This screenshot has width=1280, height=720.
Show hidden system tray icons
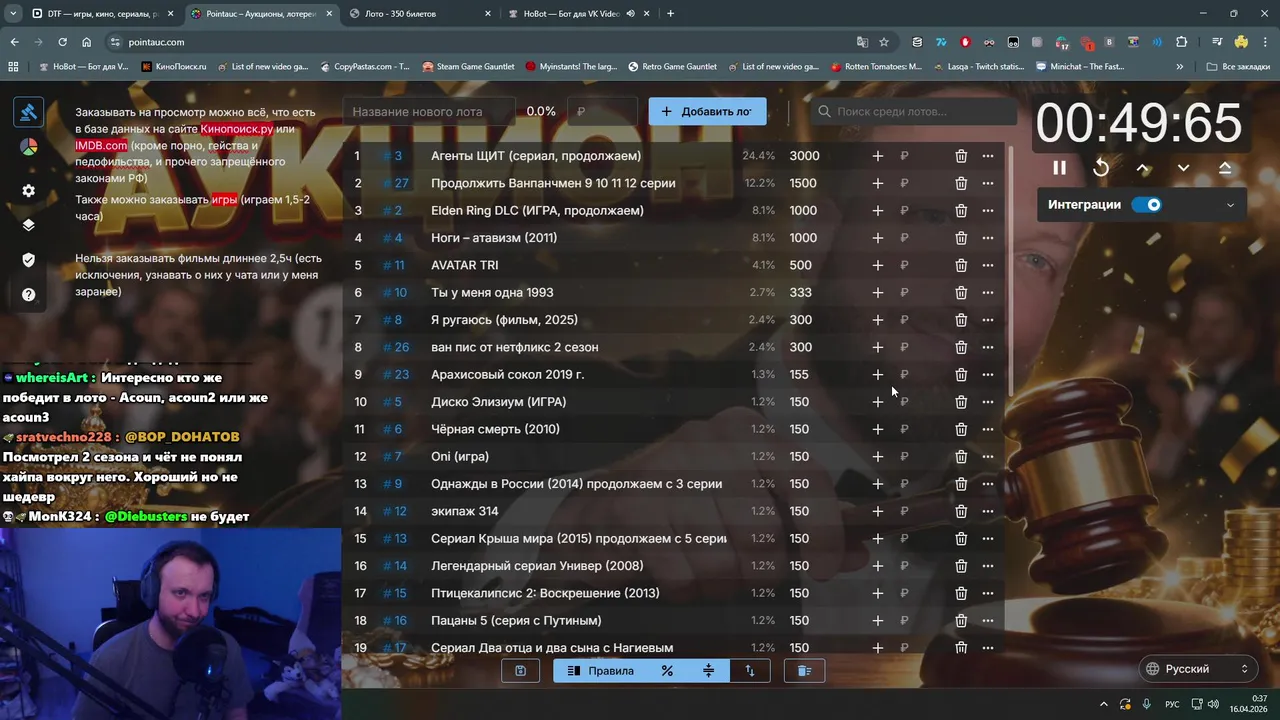(1104, 704)
